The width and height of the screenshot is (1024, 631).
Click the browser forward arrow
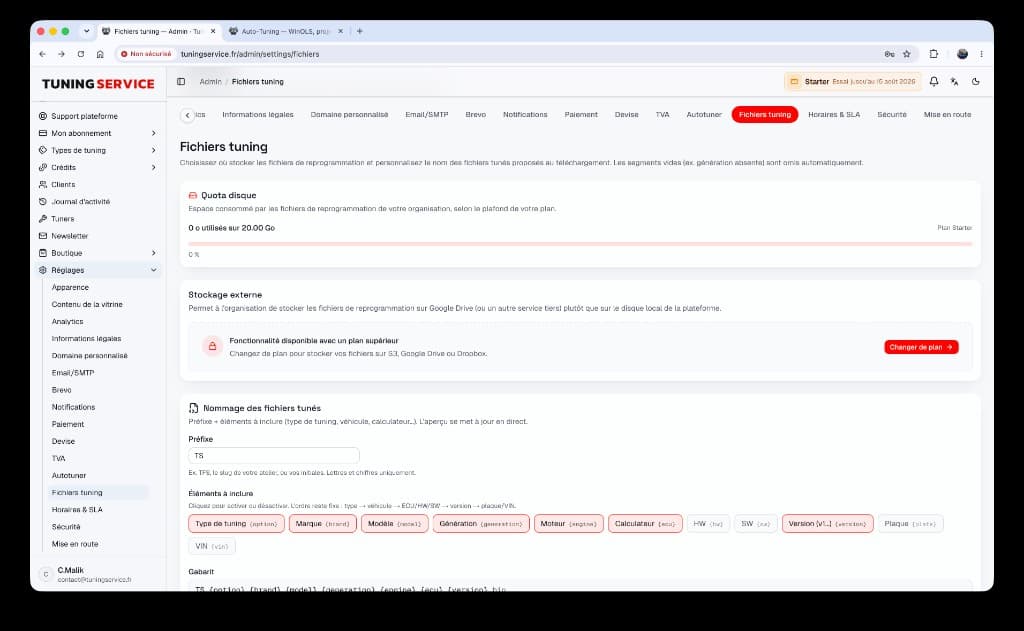click(61, 54)
